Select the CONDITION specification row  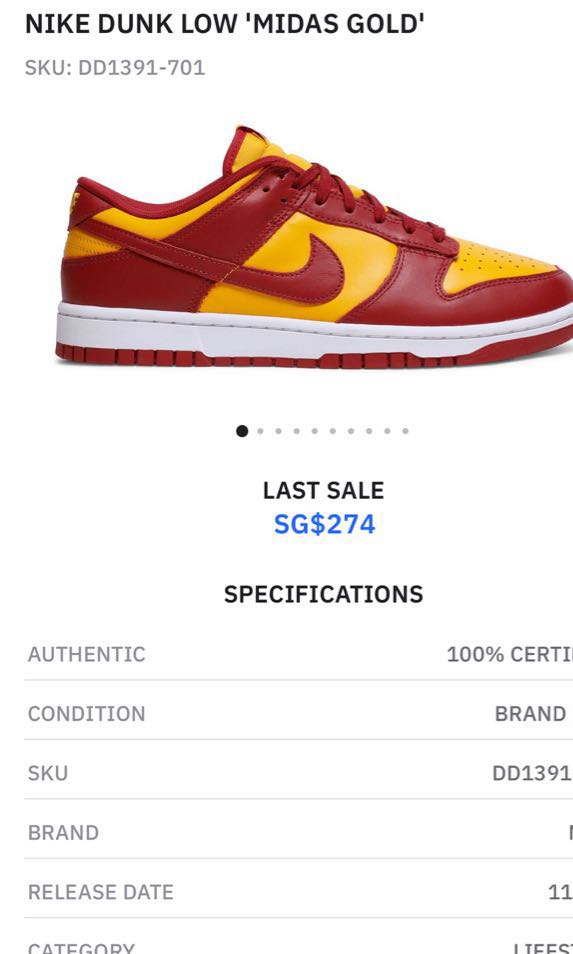[x=299, y=714]
